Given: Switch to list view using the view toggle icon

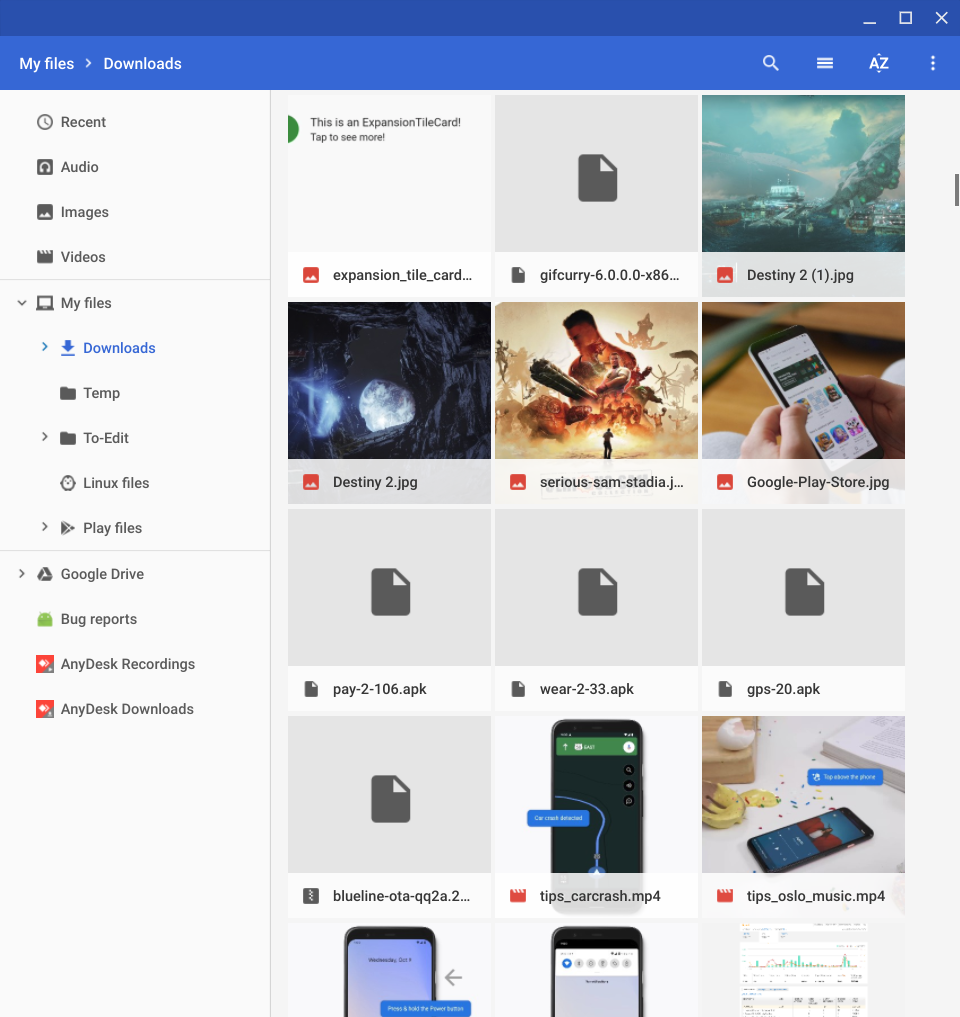Looking at the screenshot, I should coord(824,62).
